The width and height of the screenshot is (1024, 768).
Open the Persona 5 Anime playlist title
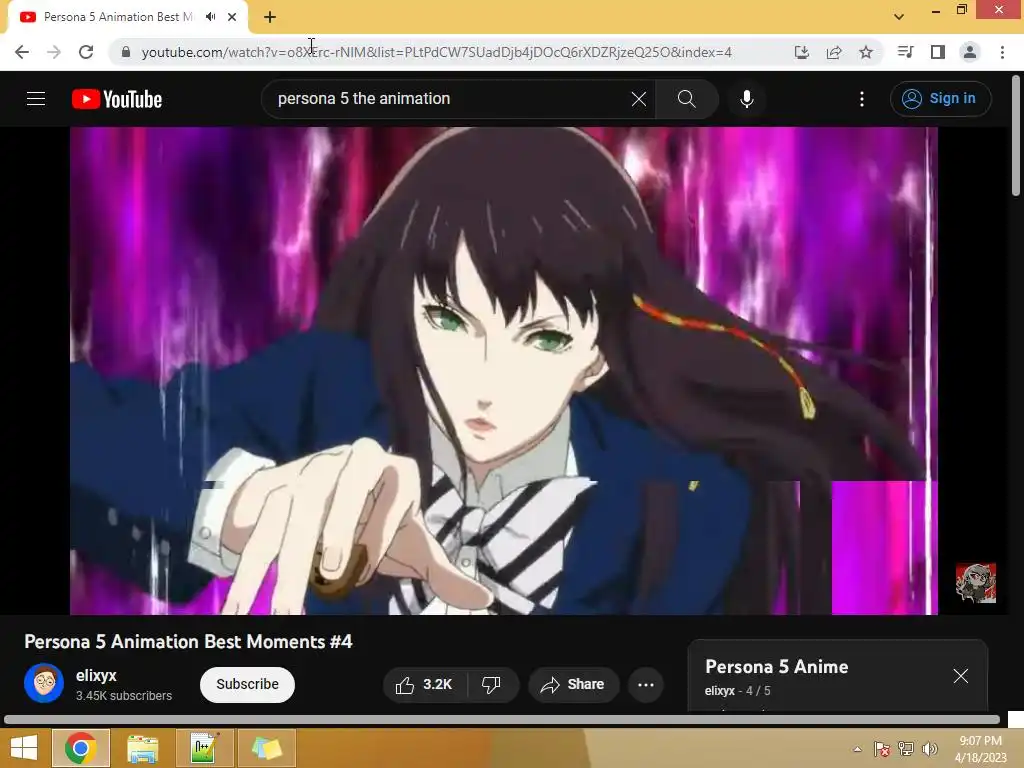click(776, 667)
